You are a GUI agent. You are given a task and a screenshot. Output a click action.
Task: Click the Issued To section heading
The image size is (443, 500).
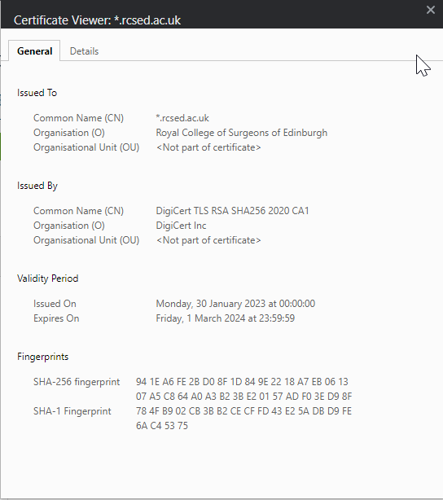pos(37,93)
